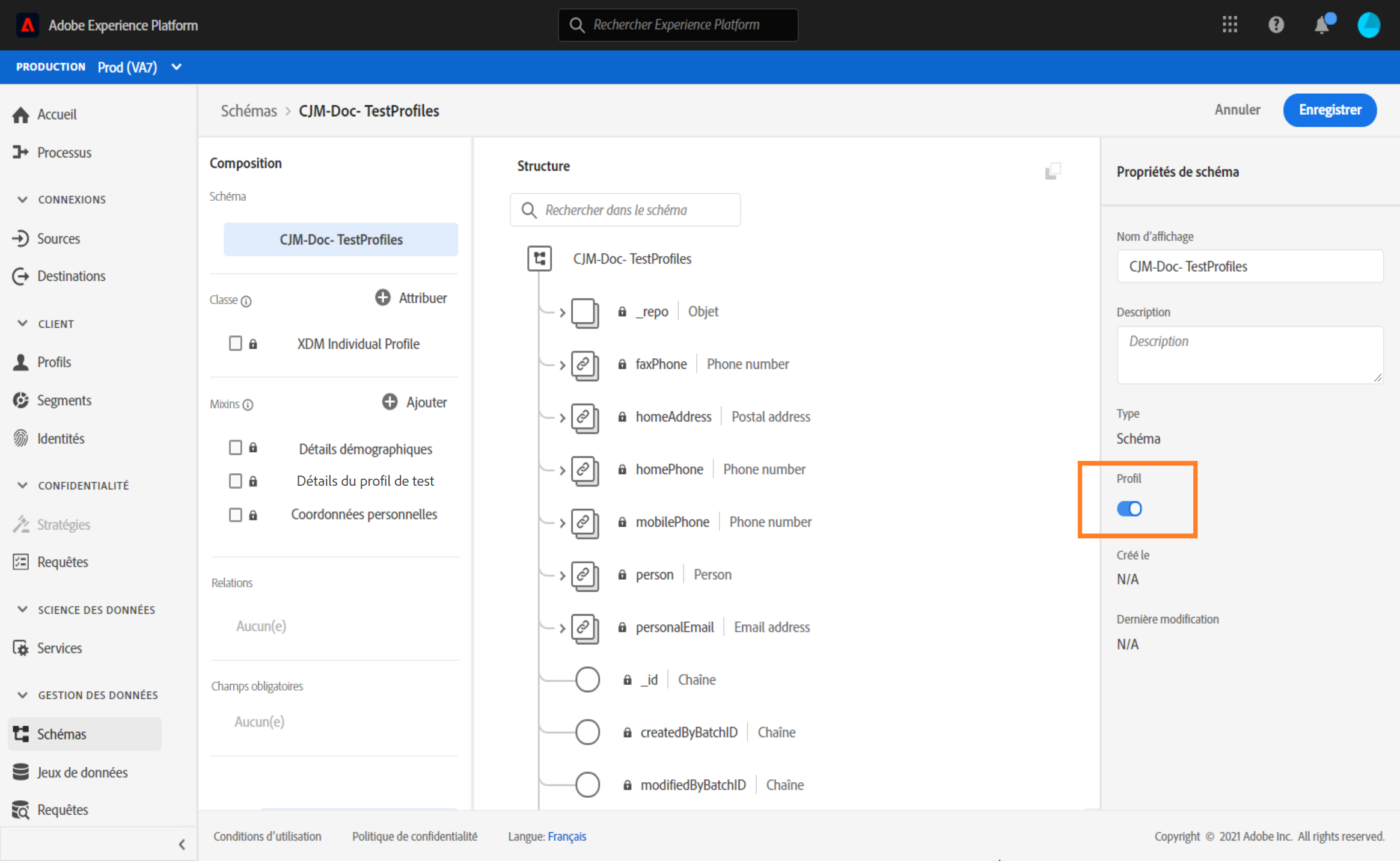Screen dimensions: 1400x861
Task: Open Jeux de données in the sidebar
Action: pyautogui.click(x=82, y=772)
